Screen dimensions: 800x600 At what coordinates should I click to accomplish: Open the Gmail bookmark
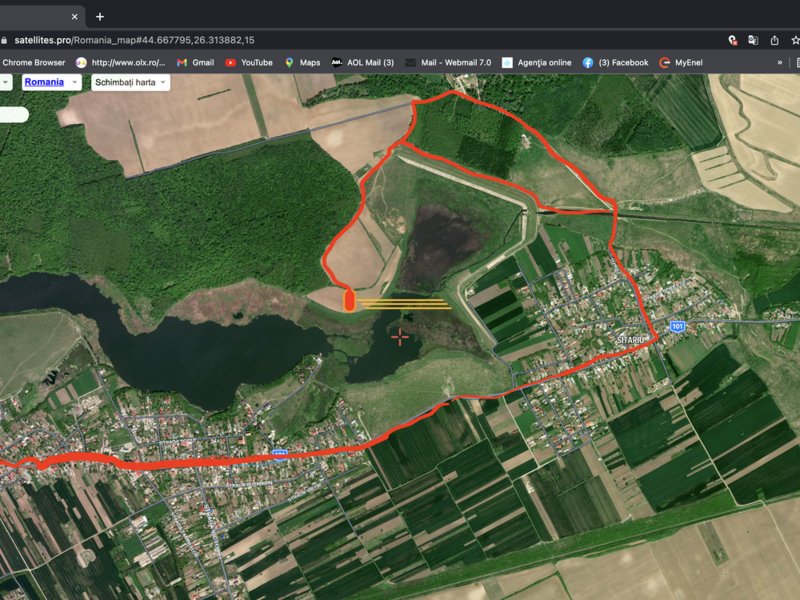(195, 62)
